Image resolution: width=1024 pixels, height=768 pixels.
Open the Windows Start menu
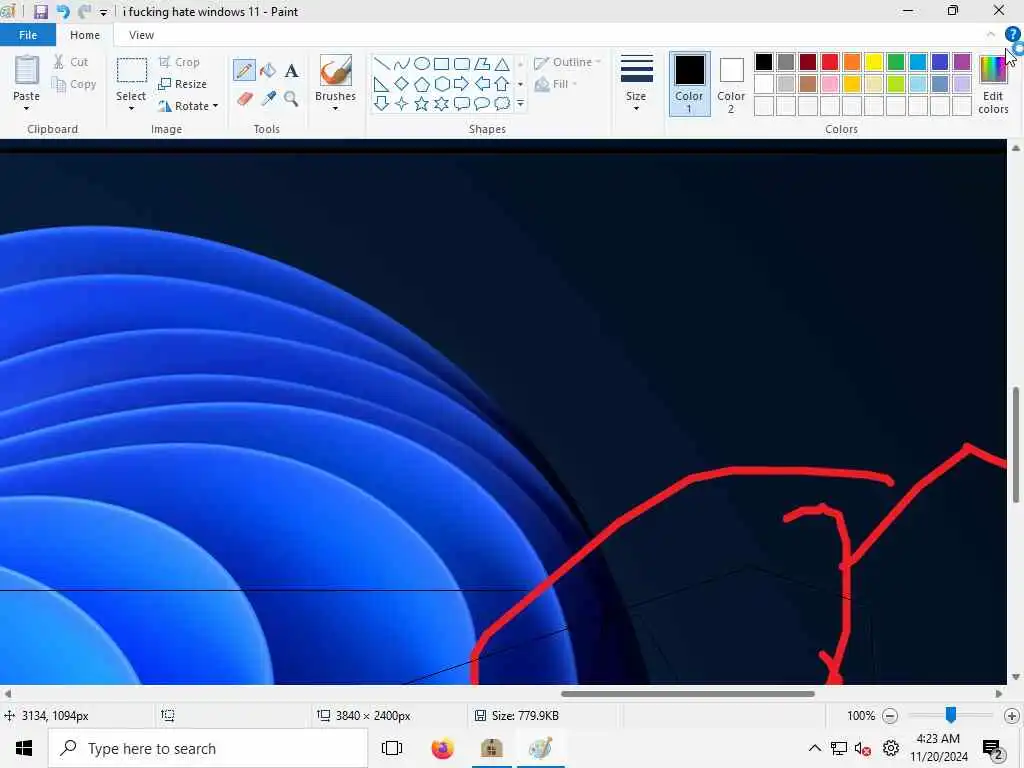click(24, 748)
